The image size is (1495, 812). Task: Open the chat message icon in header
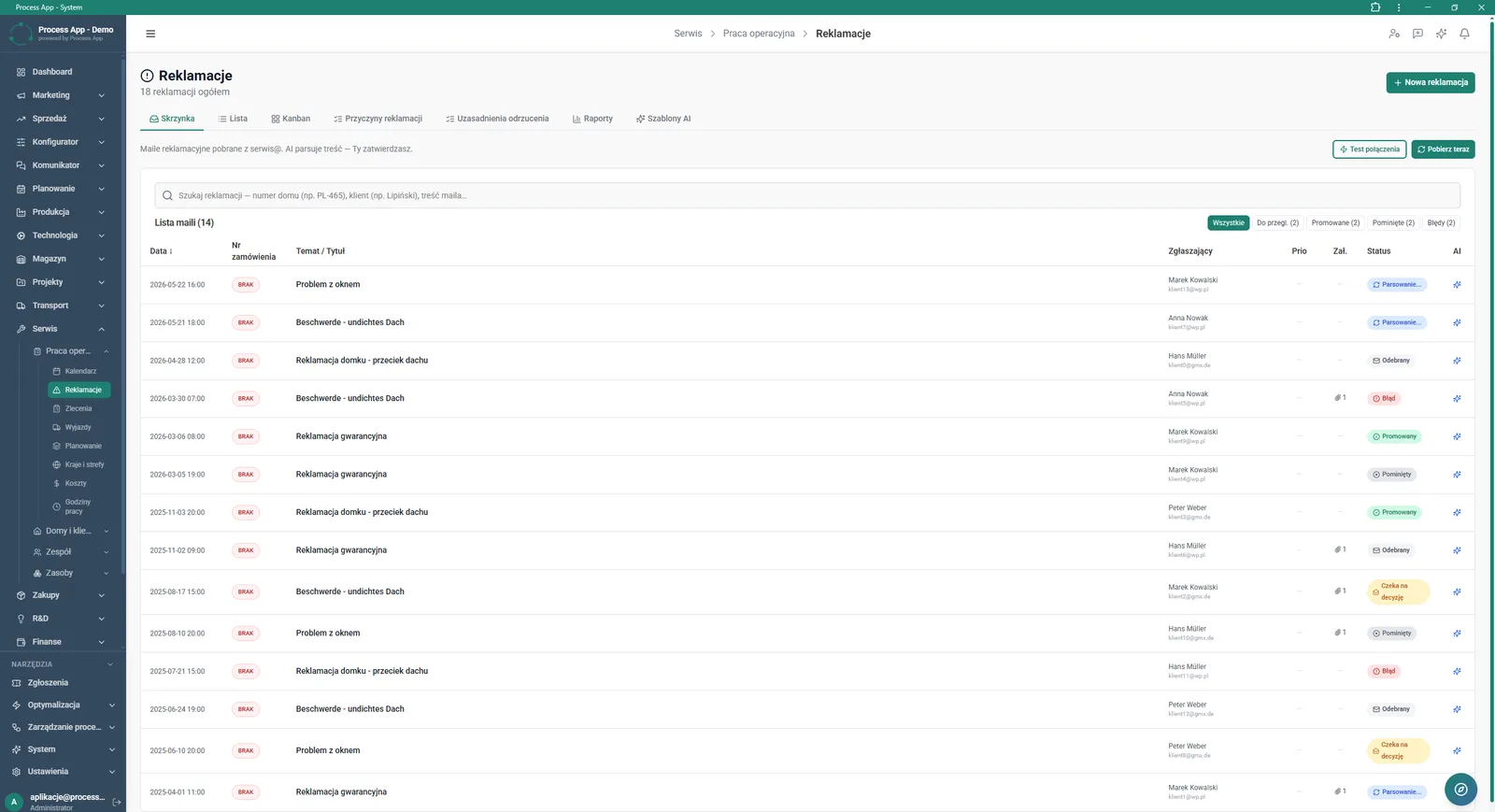point(1417,34)
